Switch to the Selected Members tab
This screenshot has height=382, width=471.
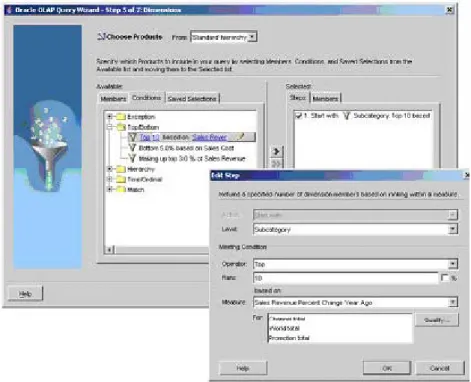[x=325, y=99]
